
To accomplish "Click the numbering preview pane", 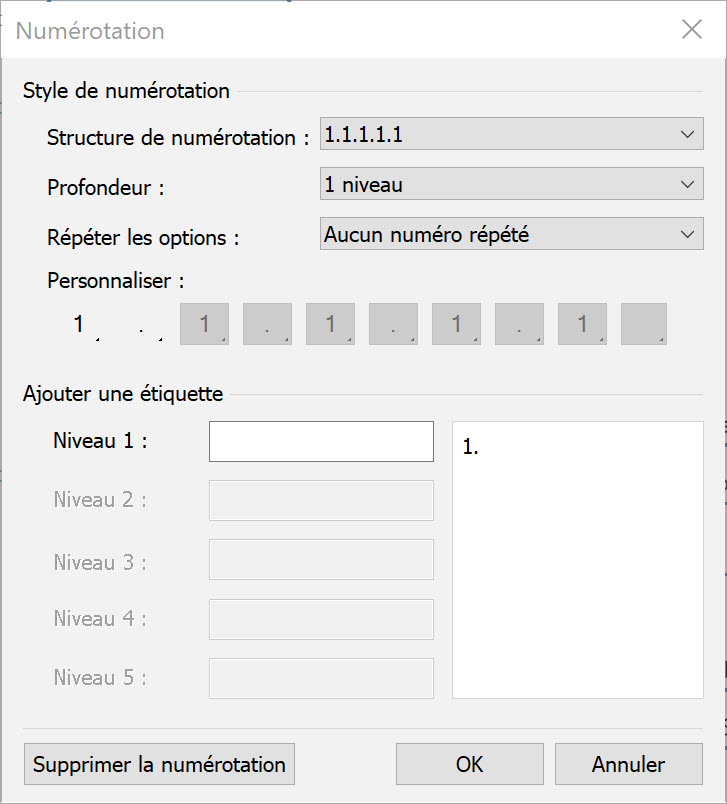I will 577,560.
